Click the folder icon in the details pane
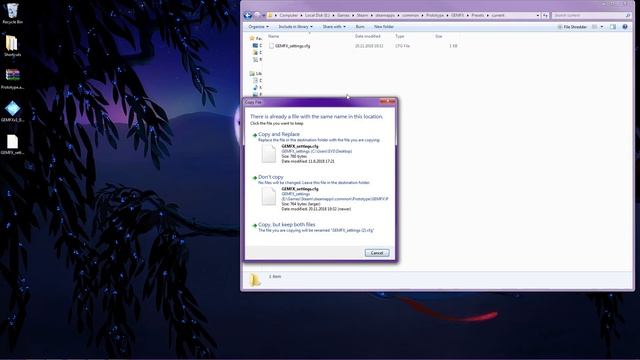The image size is (640, 360). [x=255, y=280]
